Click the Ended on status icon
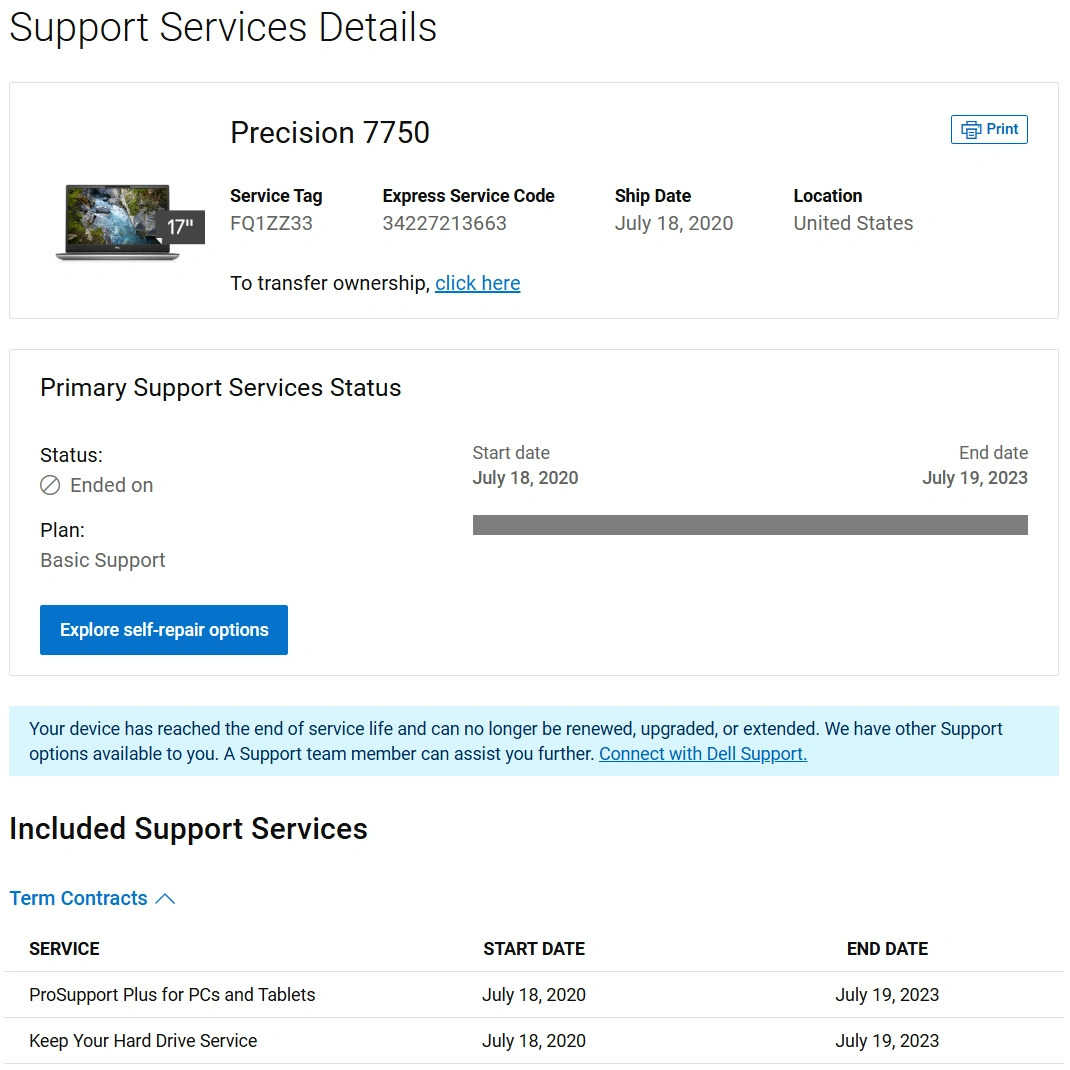 click(50, 486)
